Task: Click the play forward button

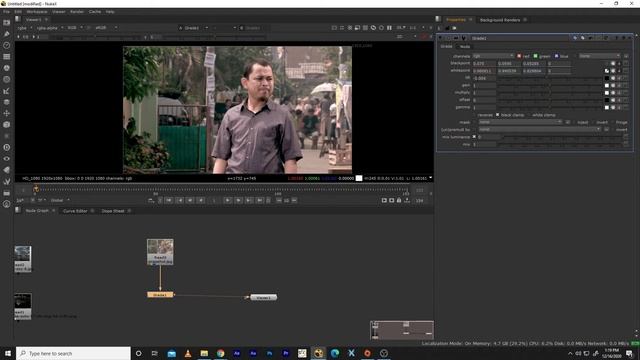Action: coord(228,200)
